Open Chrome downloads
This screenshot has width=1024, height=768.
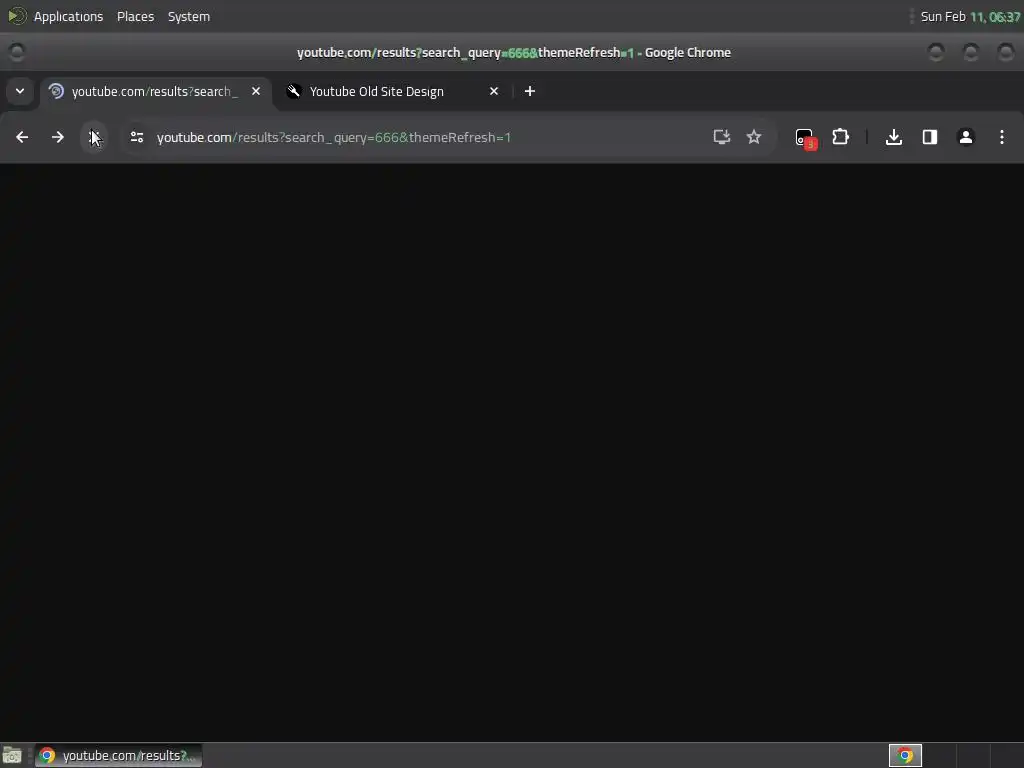(x=894, y=137)
